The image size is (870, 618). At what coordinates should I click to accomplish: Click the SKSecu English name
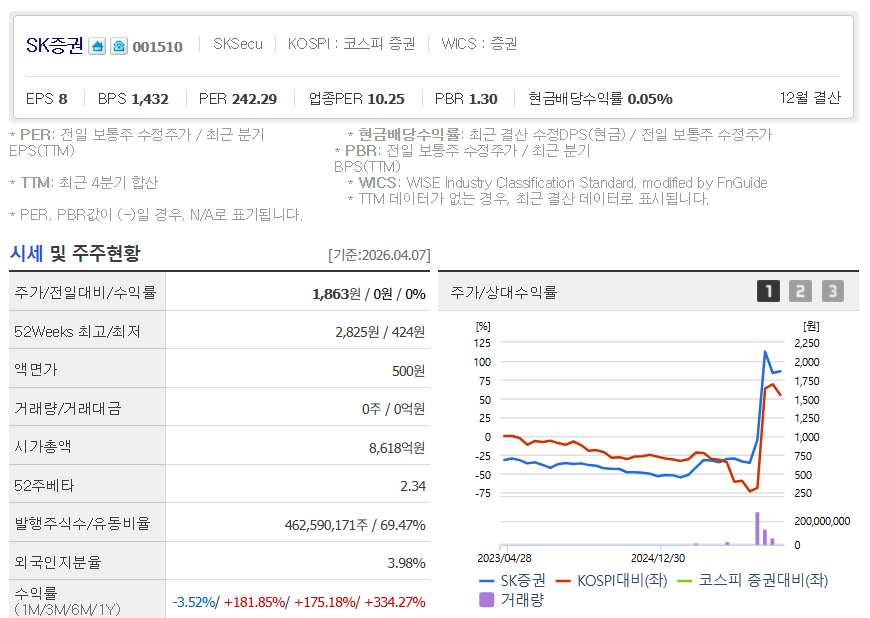[x=238, y=44]
